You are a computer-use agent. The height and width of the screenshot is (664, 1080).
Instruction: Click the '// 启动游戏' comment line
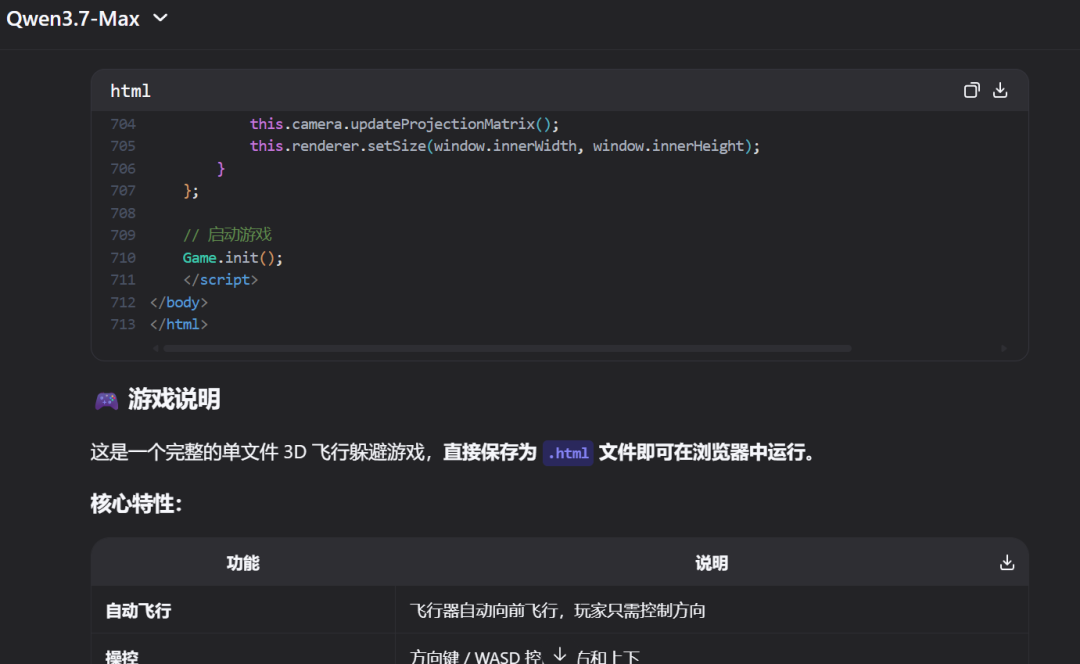(227, 235)
